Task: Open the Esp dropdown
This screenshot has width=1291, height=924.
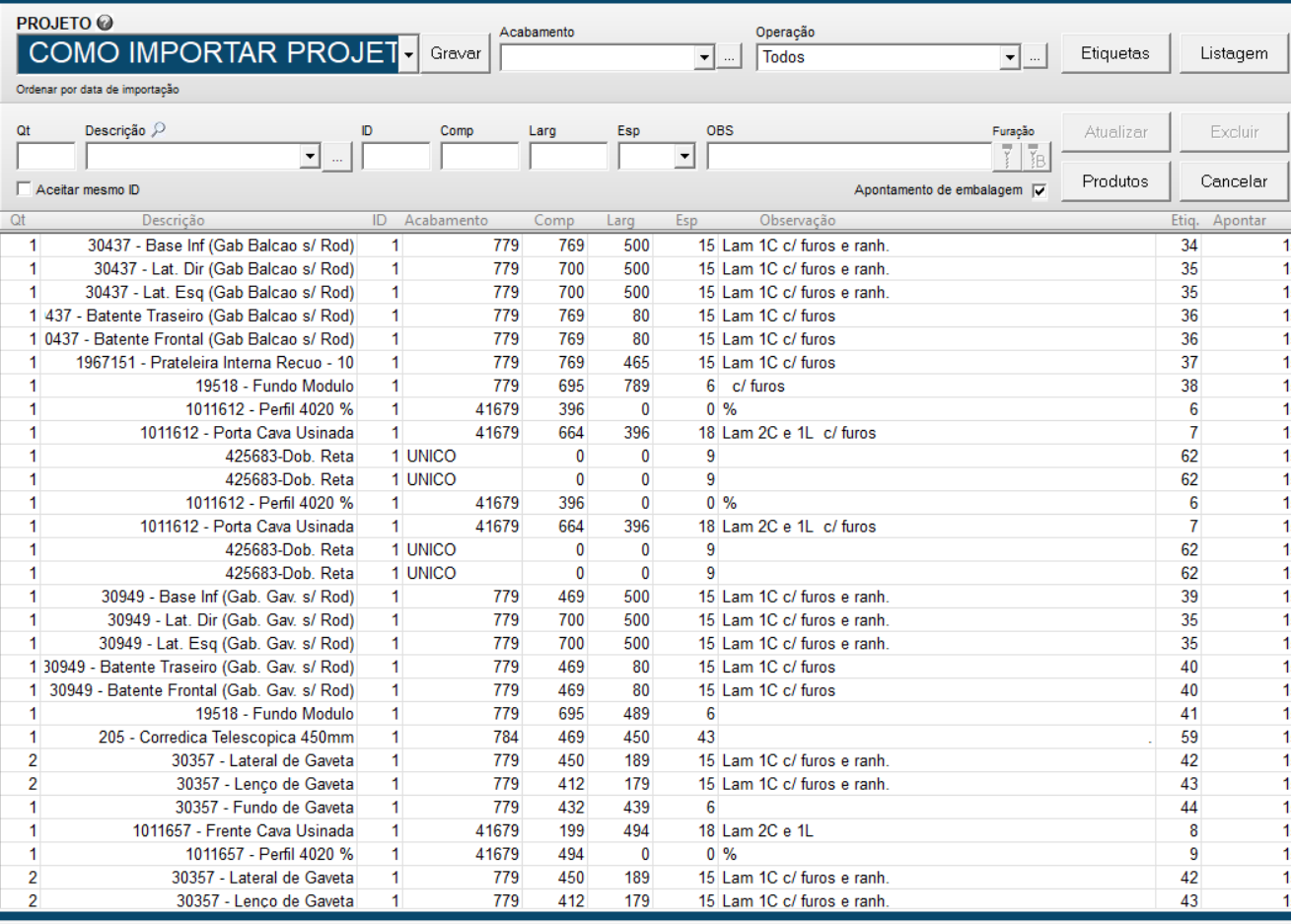Action: pos(684,156)
